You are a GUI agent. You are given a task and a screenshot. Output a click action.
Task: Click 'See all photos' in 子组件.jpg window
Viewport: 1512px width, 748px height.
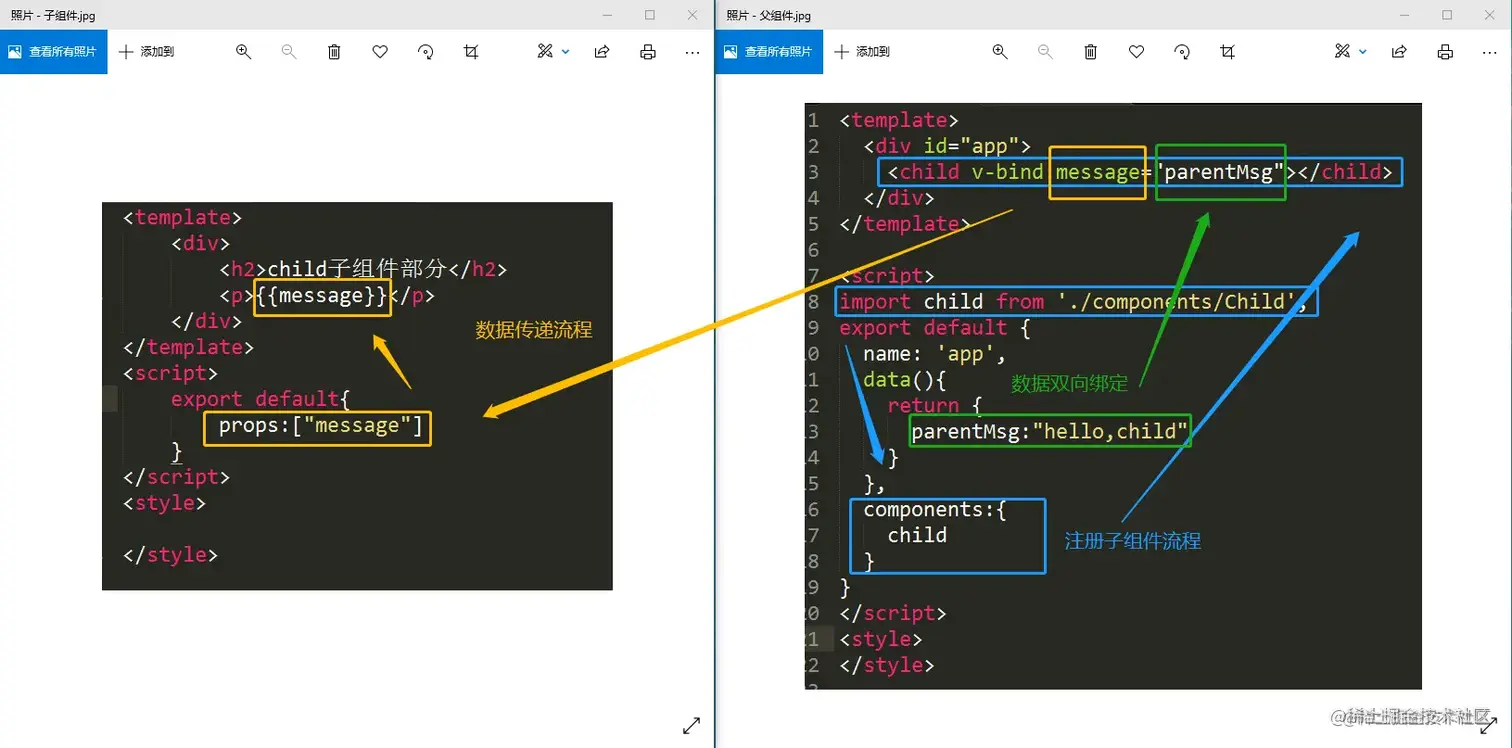[53, 52]
